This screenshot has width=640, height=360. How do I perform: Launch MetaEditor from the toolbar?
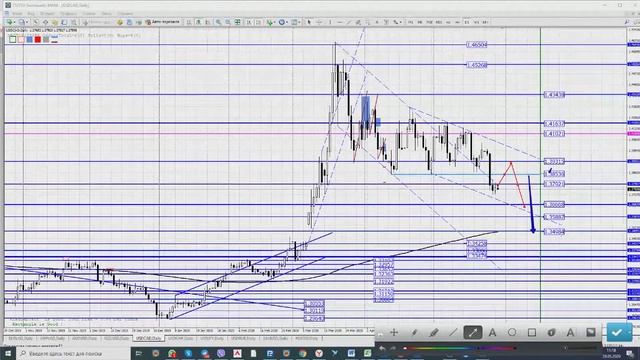[x=120, y=22]
